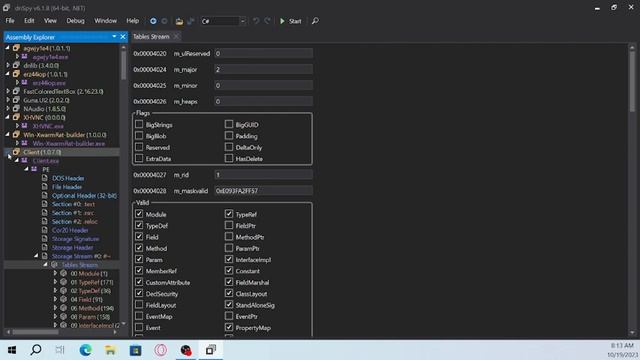Expand the 00 Module (1) table node
This screenshot has width=640, height=360.
click(55, 273)
